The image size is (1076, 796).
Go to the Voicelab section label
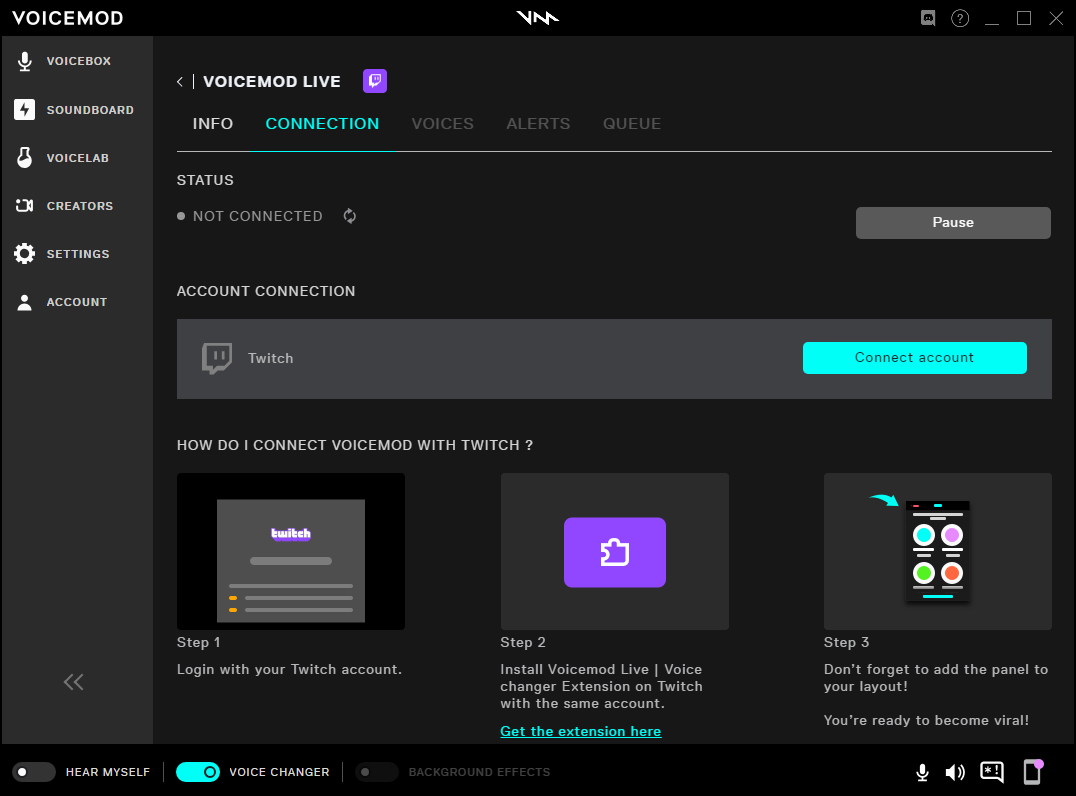click(x=78, y=158)
